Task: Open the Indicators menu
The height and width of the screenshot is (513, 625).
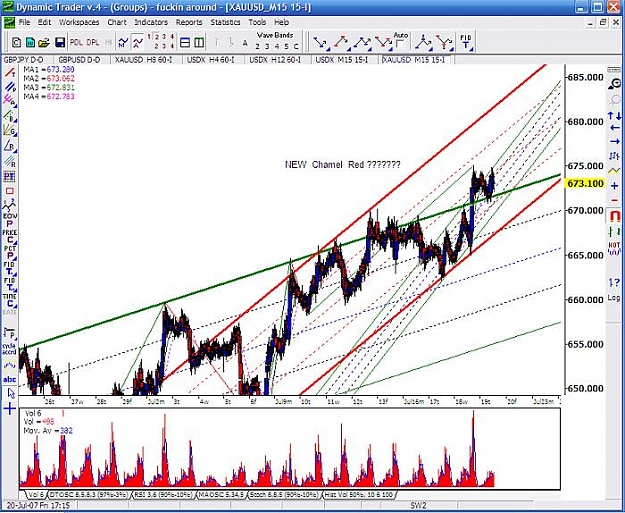Action: tap(151, 22)
